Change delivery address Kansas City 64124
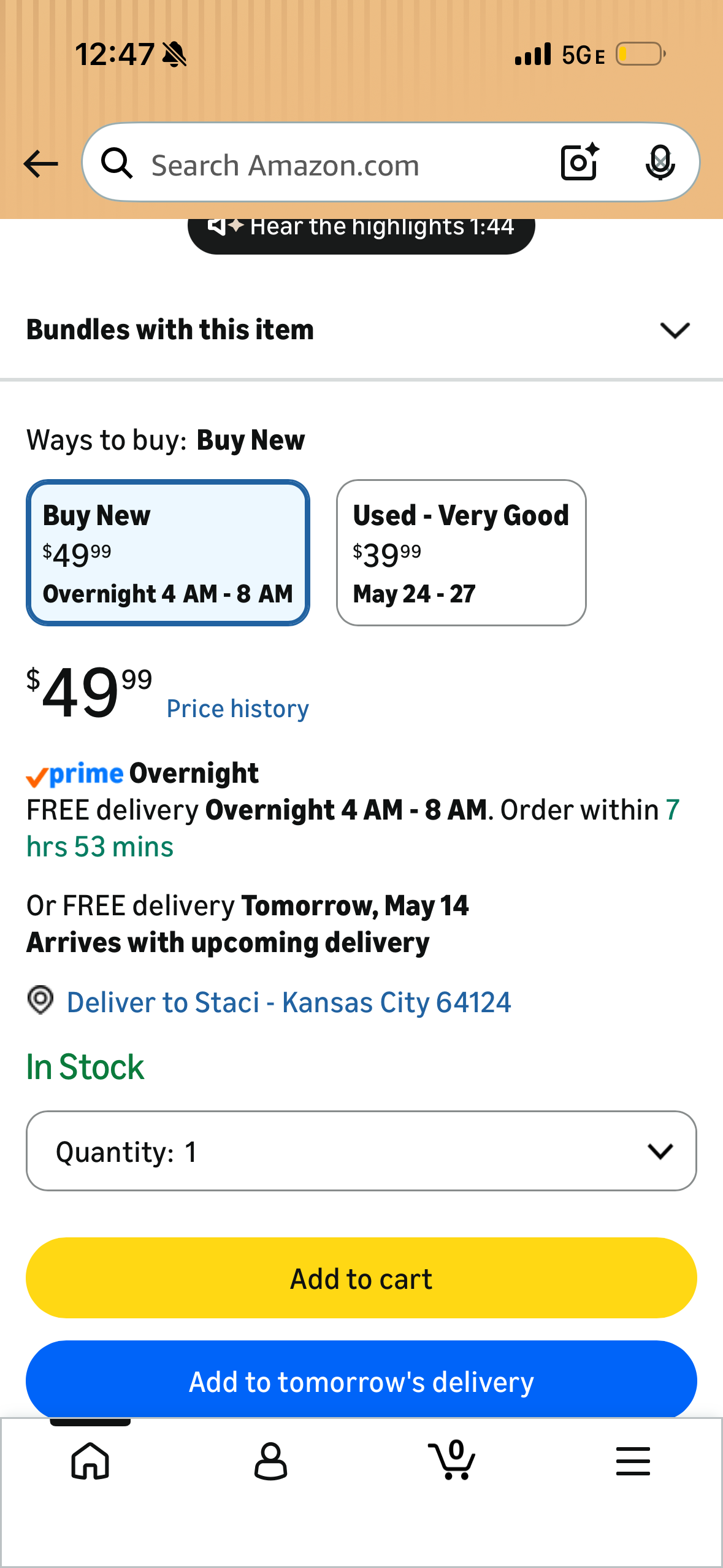The width and height of the screenshot is (723, 1568). pos(289,1002)
